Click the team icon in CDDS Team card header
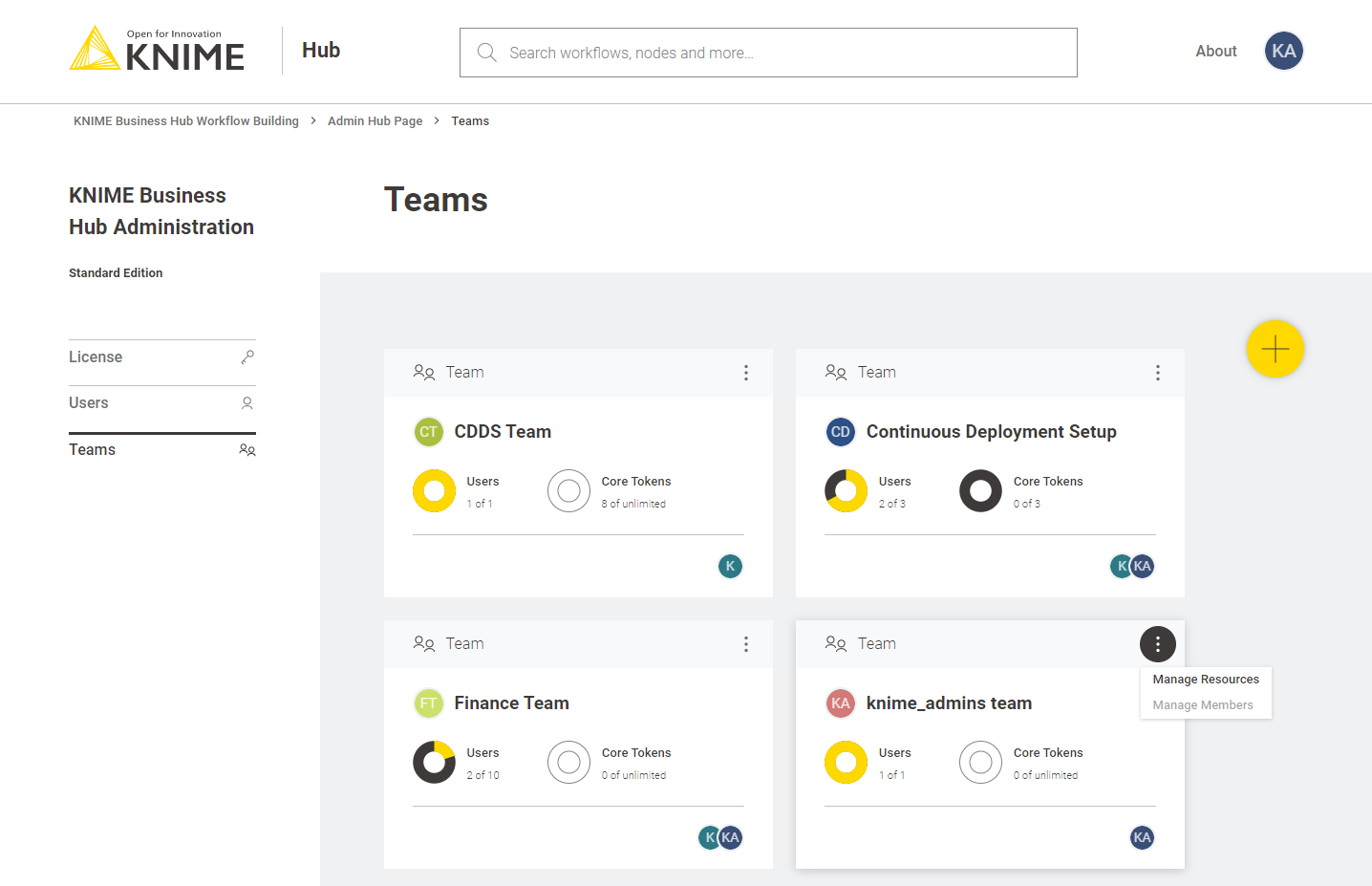Viewport: 1372px width, 886px height. coord(424,372)
